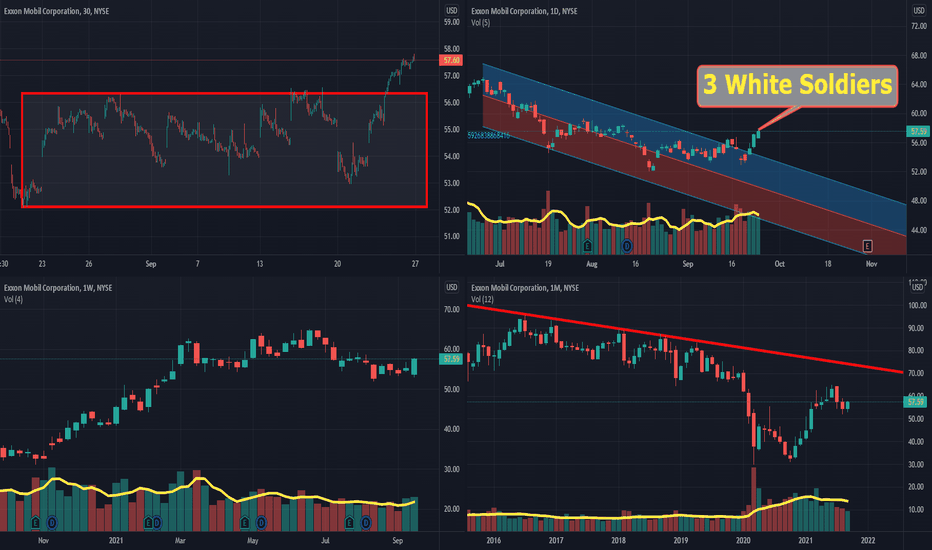Click the earnings E marker near Nov on weekly chart

pyautogui.click(x=35, y=523)
